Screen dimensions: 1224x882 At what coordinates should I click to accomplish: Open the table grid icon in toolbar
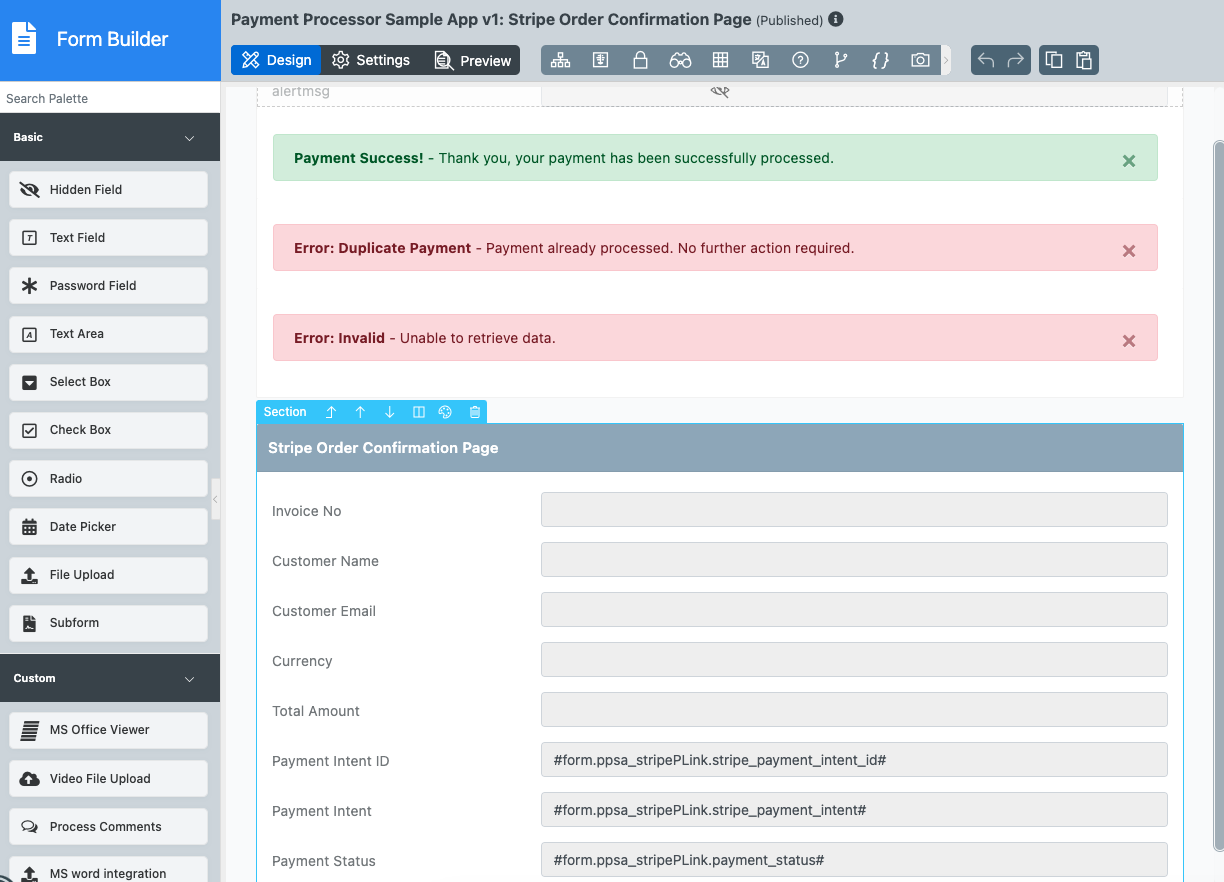(x=720, y=60)
